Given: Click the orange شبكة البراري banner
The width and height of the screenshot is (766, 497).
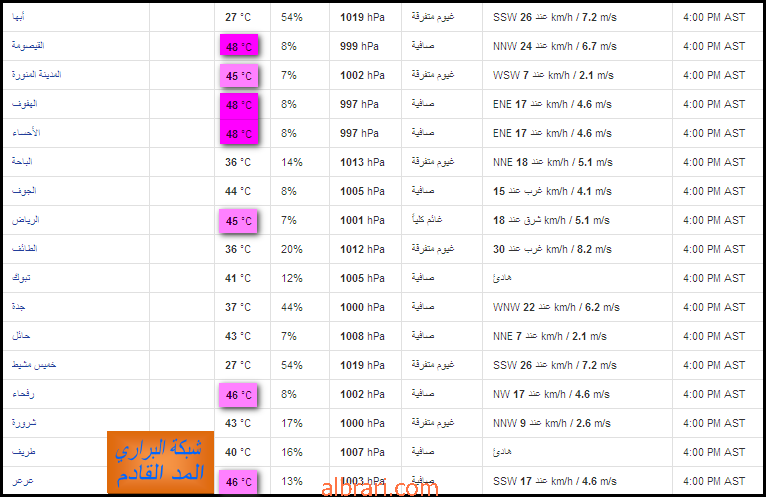Looking at the screenshot, I should click(160, 462).
